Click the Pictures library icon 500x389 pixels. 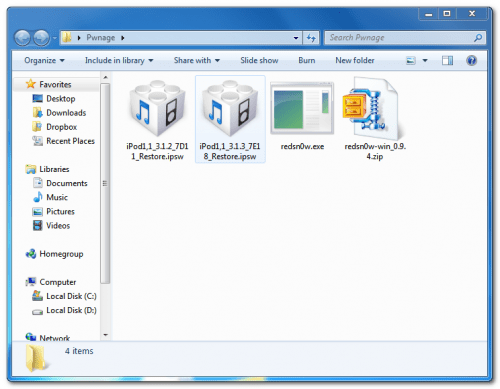click(x=38, y=211)
